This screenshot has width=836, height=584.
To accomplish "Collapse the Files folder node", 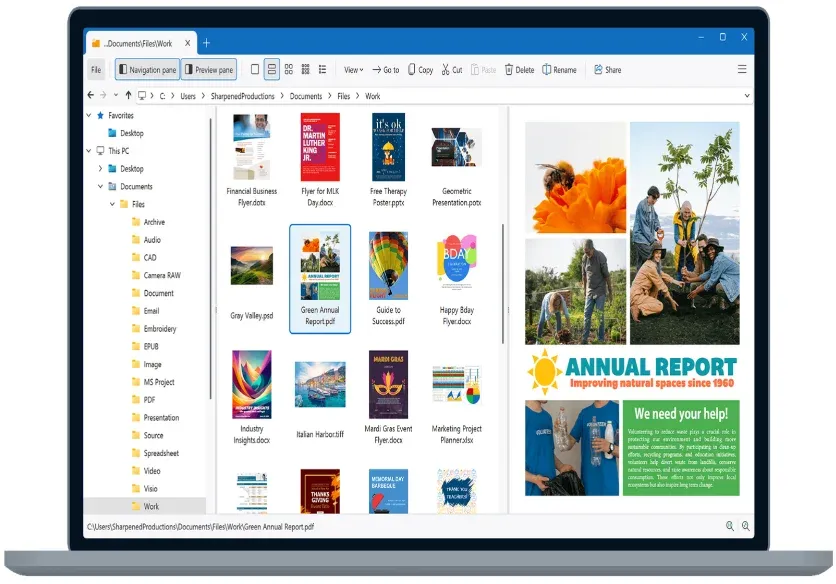I will (112, 204).
